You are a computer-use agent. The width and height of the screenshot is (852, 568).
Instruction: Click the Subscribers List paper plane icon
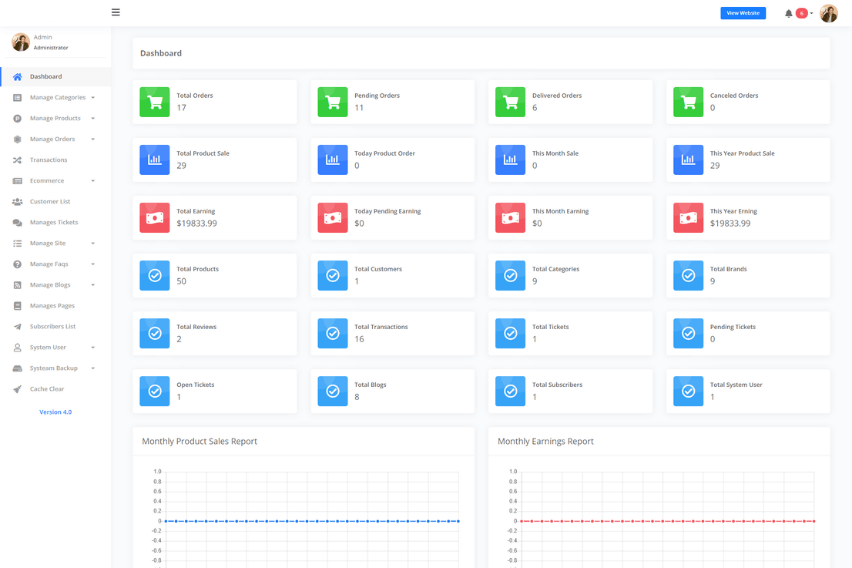click(17, 327)
